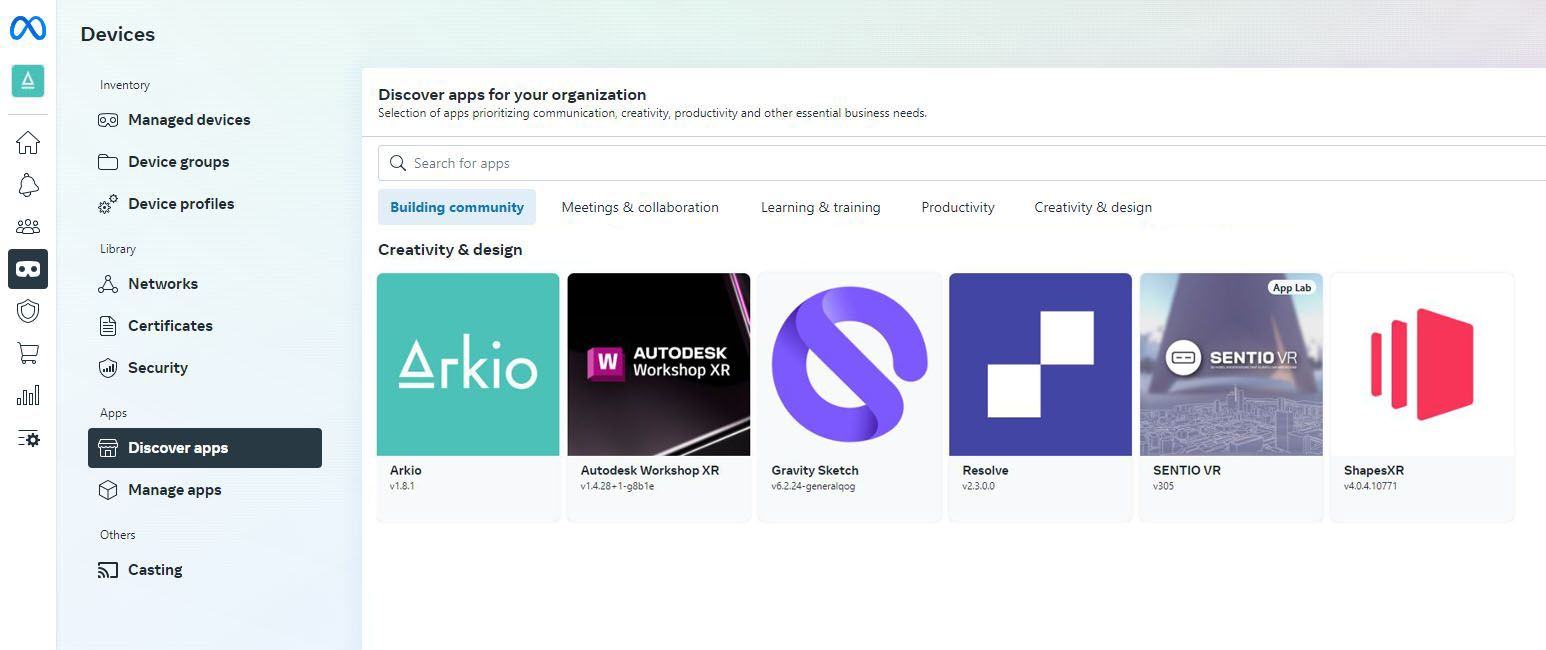
Task: Open the People icon in rail
Action: point(28,227)
